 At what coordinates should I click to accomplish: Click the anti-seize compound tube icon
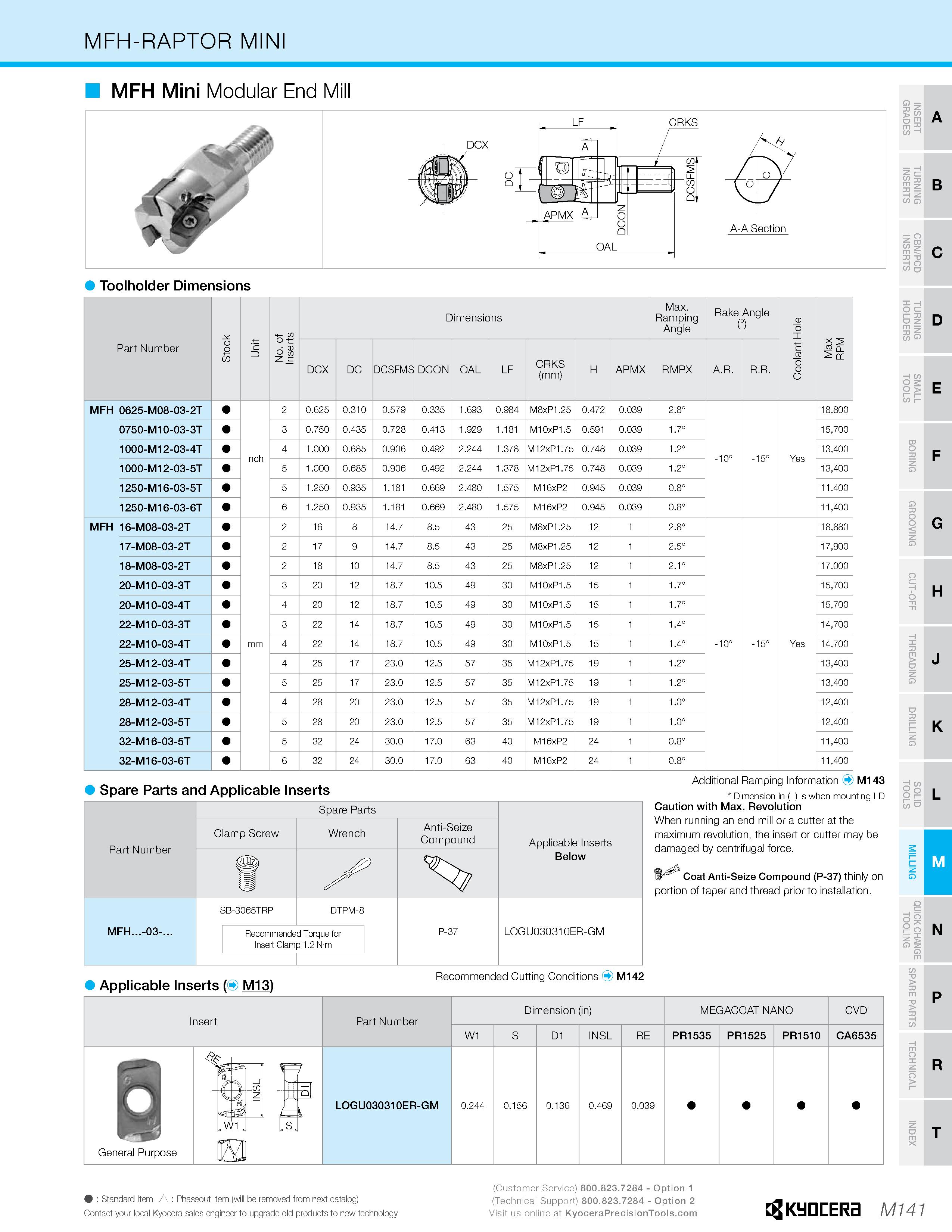pyautogui.click(x=448, y=873)
